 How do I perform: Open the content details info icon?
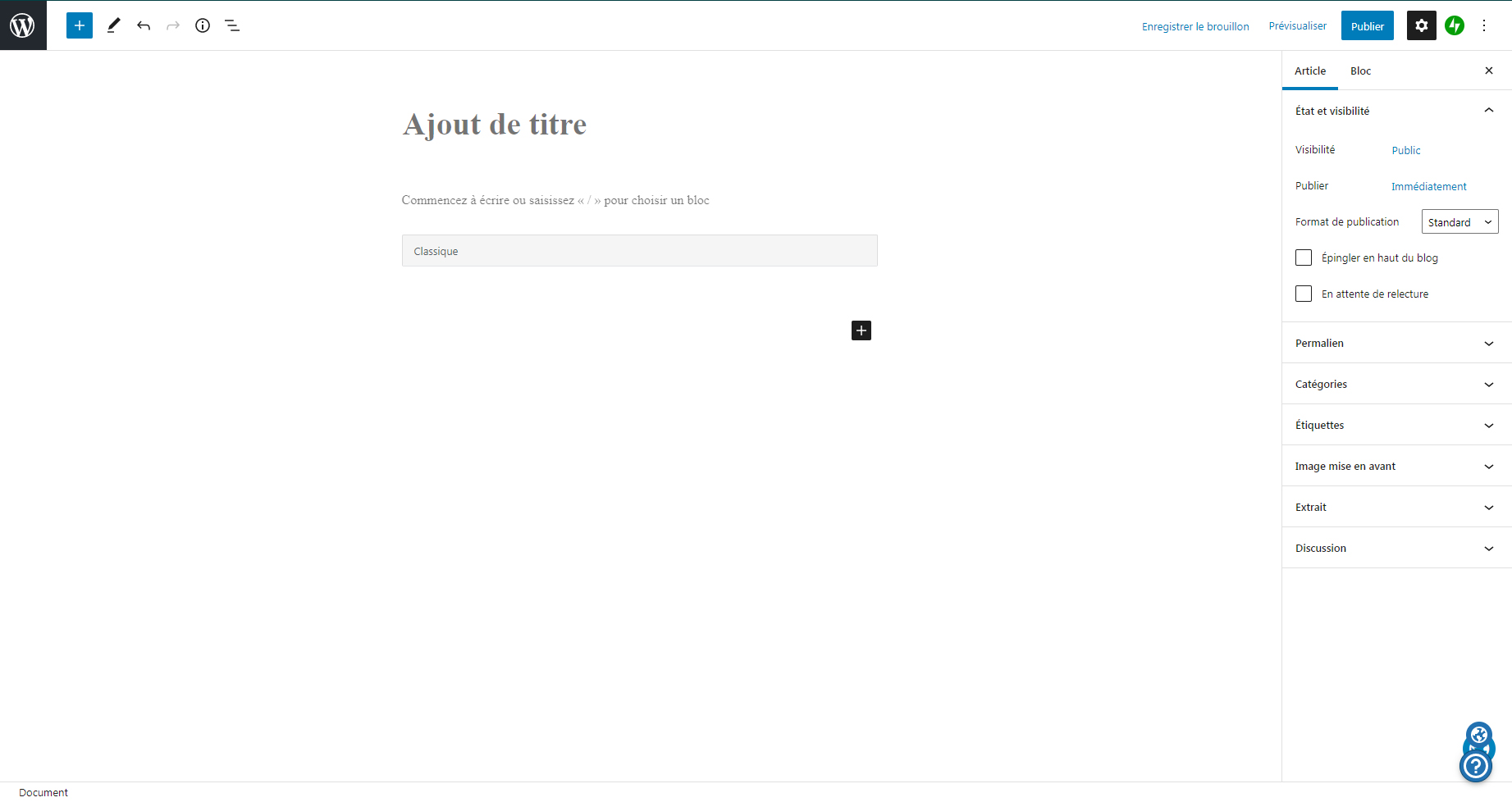[203, 25]
